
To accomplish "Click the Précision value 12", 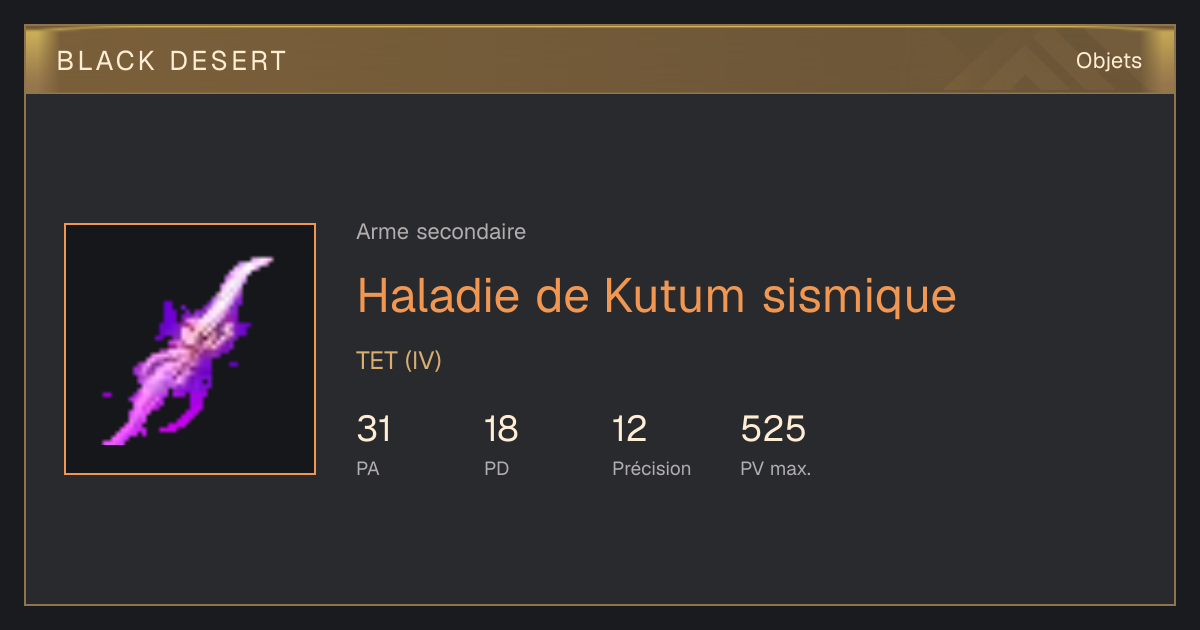I will tap(630, 430).
